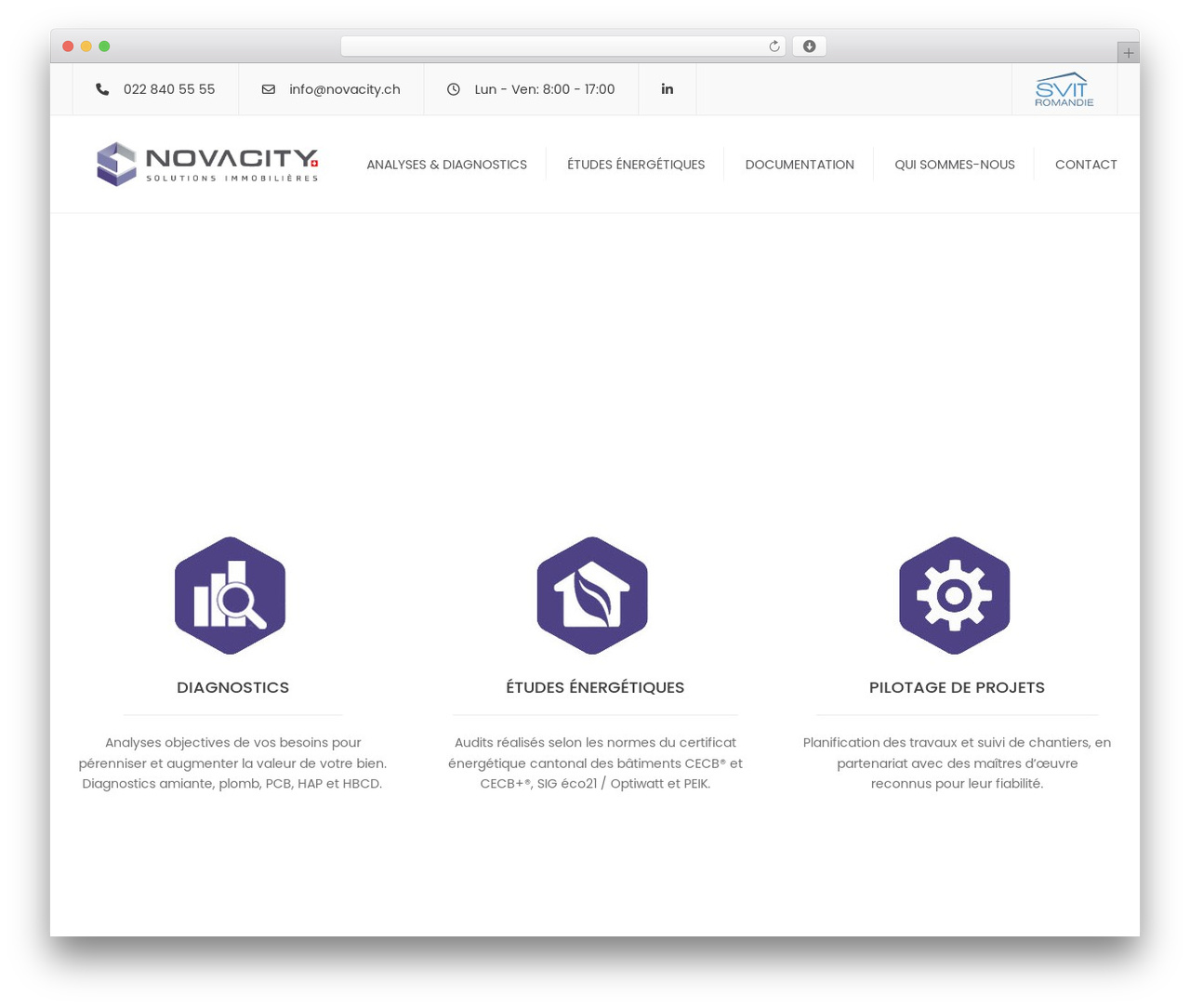This screenshot has width=1190, height=1008.
Task: Call the number 022 840 55 55
Action: pos(169,89)
